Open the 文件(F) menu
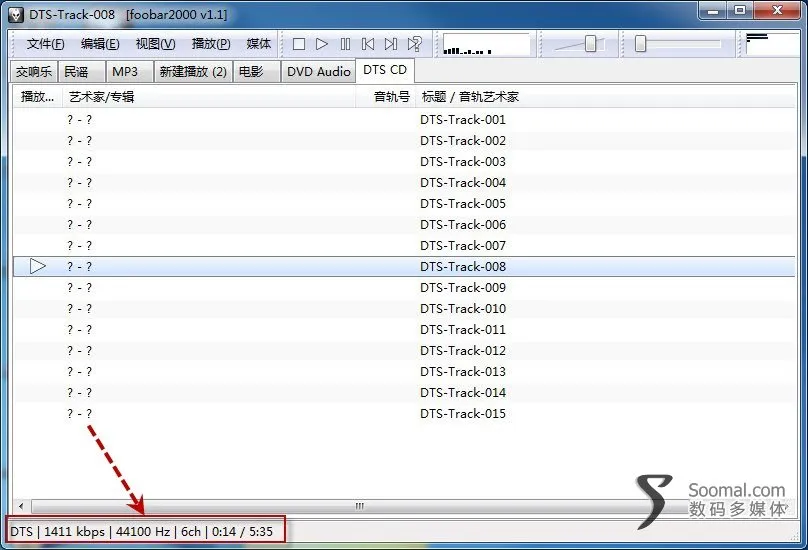This screenshot has width=808, height=550. (45, 44)
